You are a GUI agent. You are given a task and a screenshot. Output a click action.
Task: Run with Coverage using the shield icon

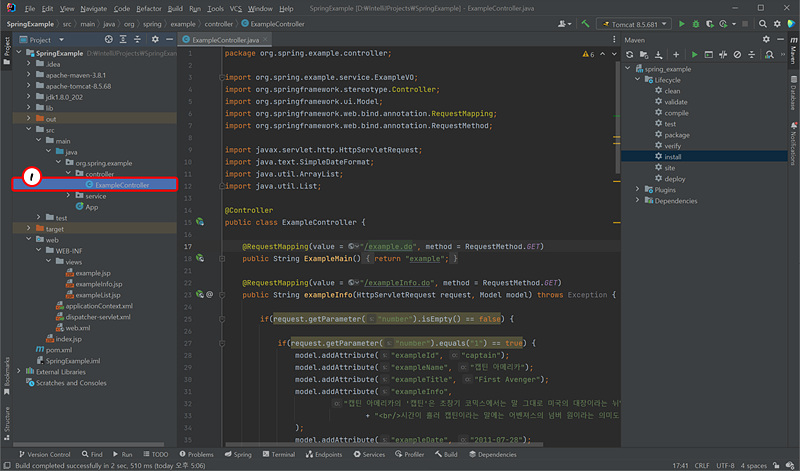pyautogui.click(x=709, y=24)
